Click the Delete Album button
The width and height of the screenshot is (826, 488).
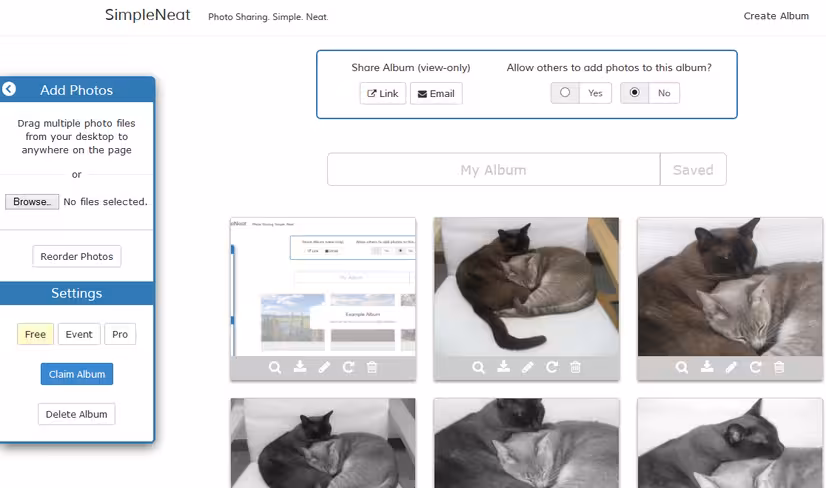(76, 414)
